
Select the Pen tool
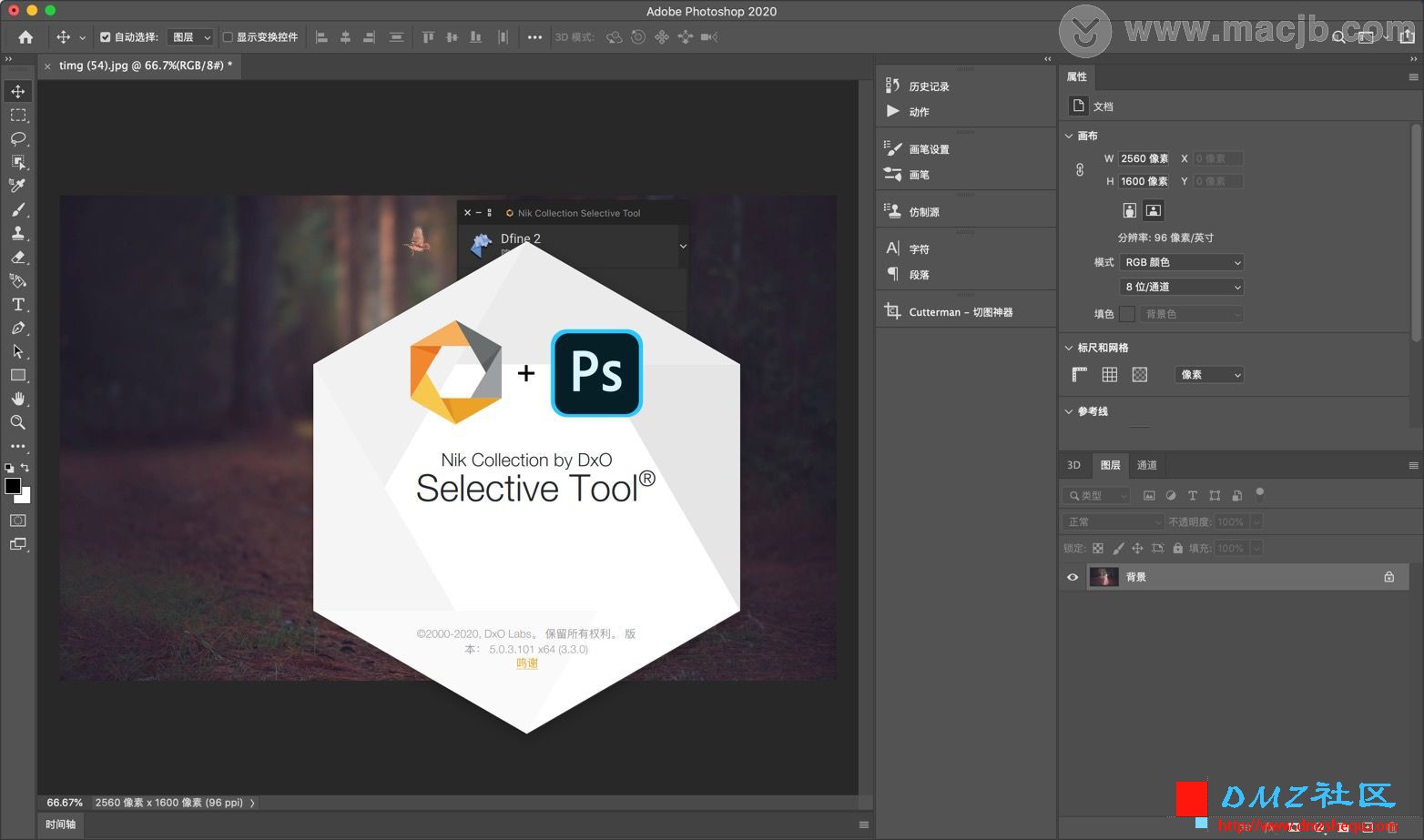[18, 328]
